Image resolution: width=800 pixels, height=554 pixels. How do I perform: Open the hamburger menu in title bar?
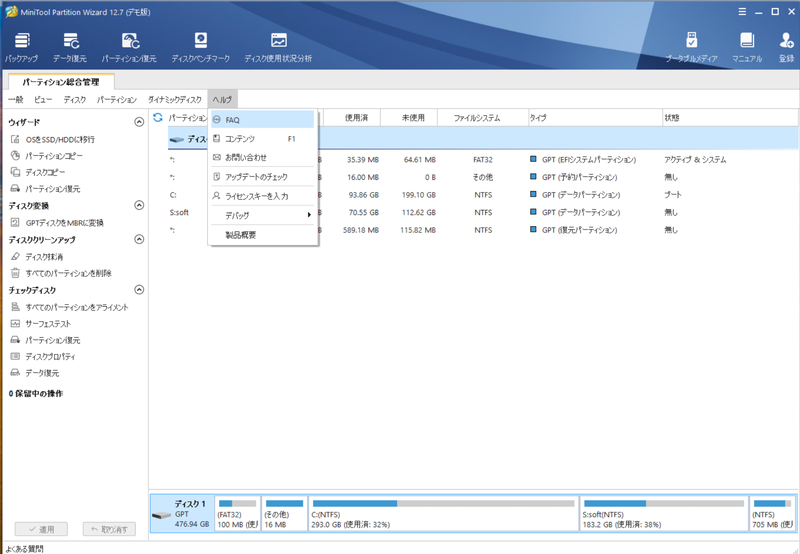(x=742, y=12)
